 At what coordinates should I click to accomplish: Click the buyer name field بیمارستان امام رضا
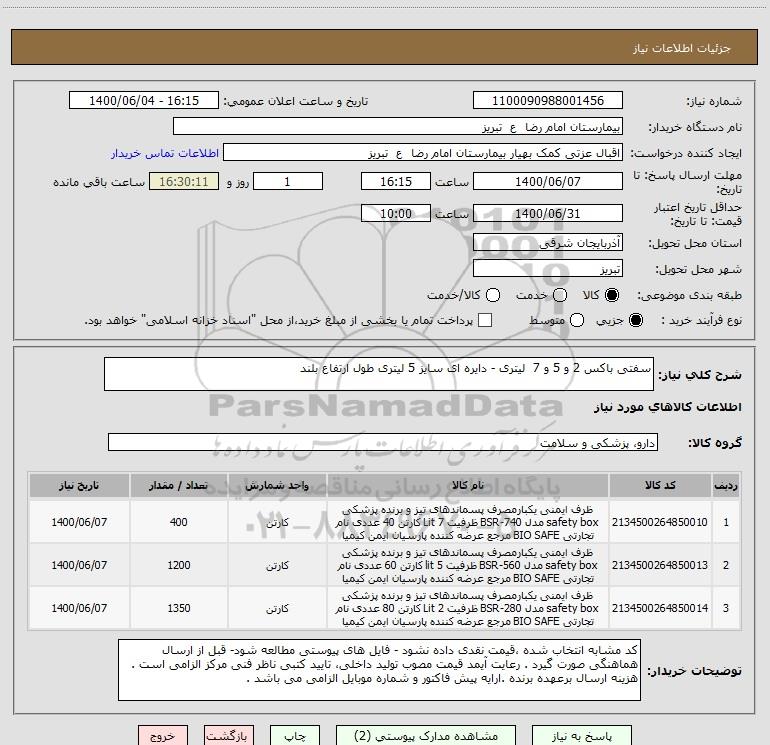point(398,127)
